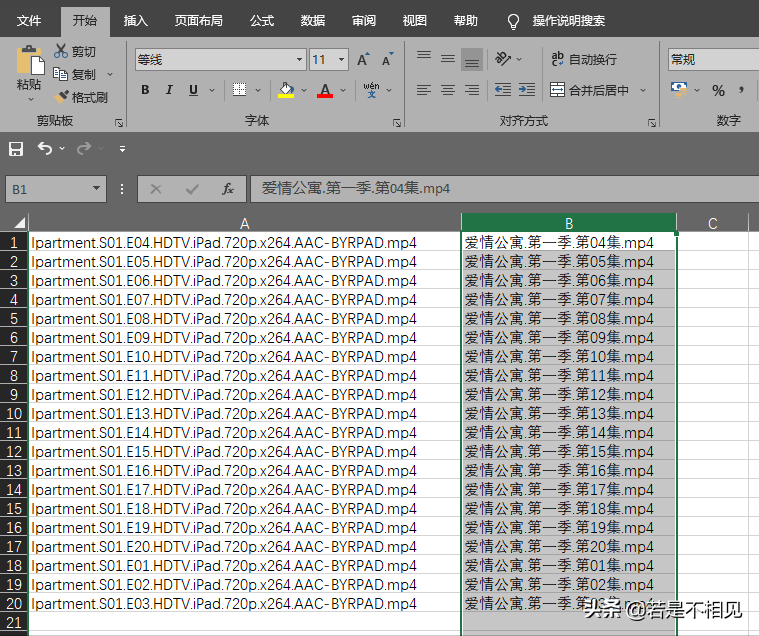Open Insert Function fx button

[228, 189]
